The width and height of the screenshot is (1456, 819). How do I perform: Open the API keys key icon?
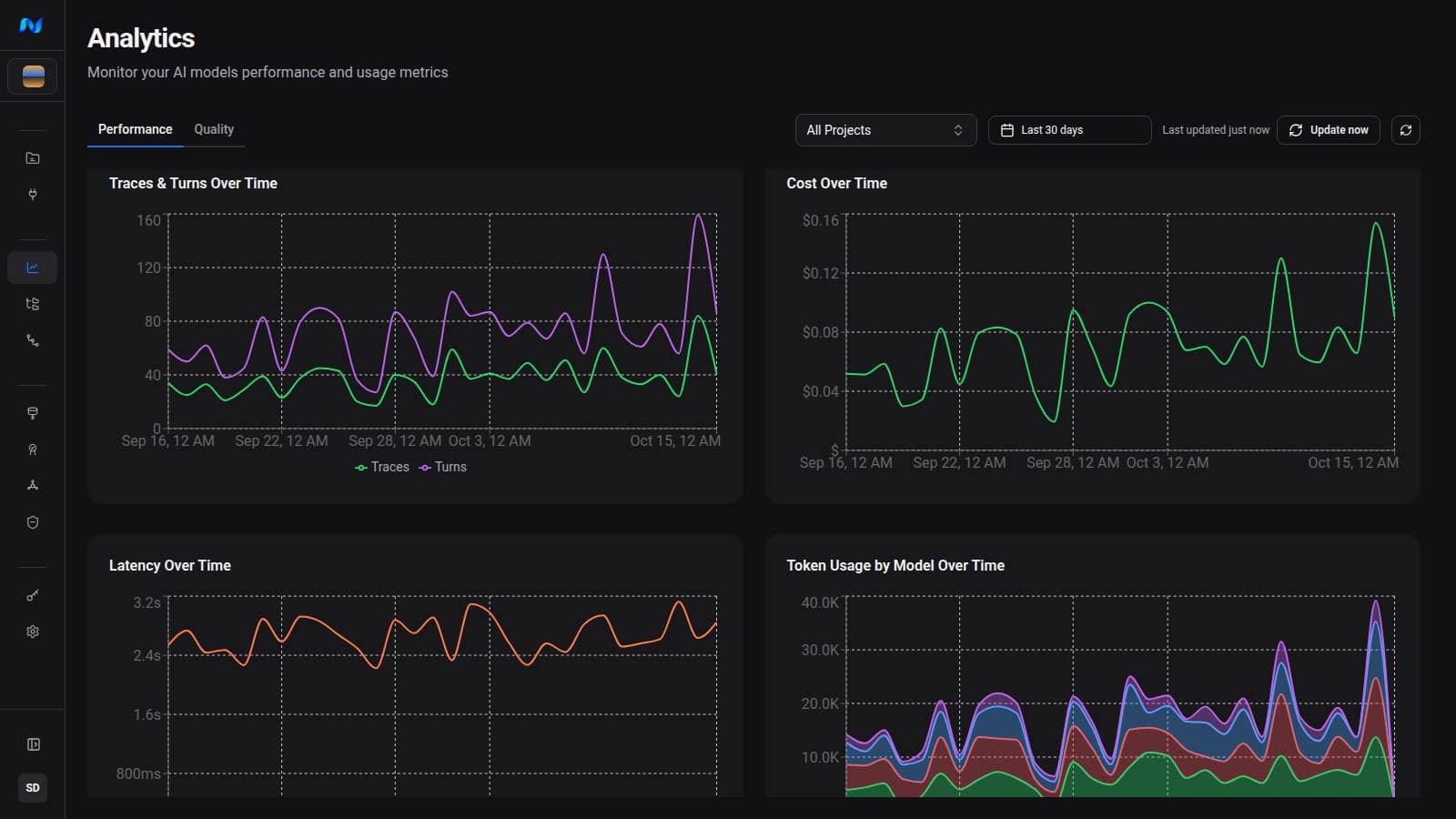pos(33,595)
